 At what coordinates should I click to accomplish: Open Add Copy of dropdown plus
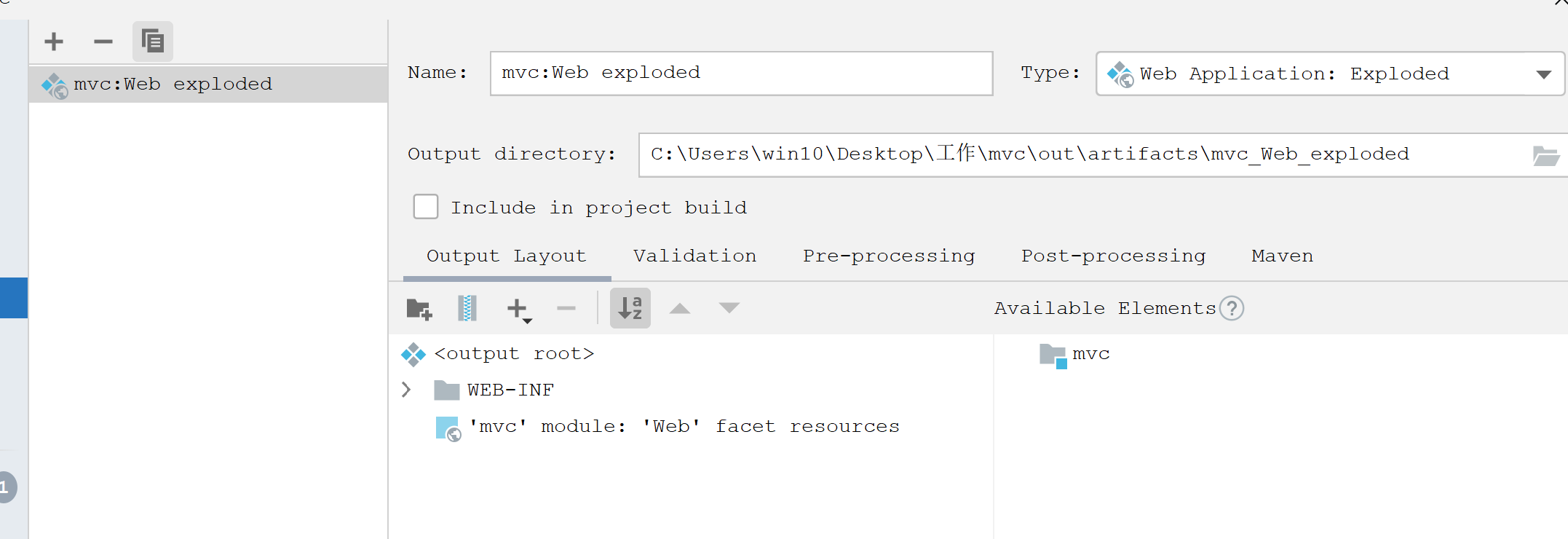click(x=519, y=310)
